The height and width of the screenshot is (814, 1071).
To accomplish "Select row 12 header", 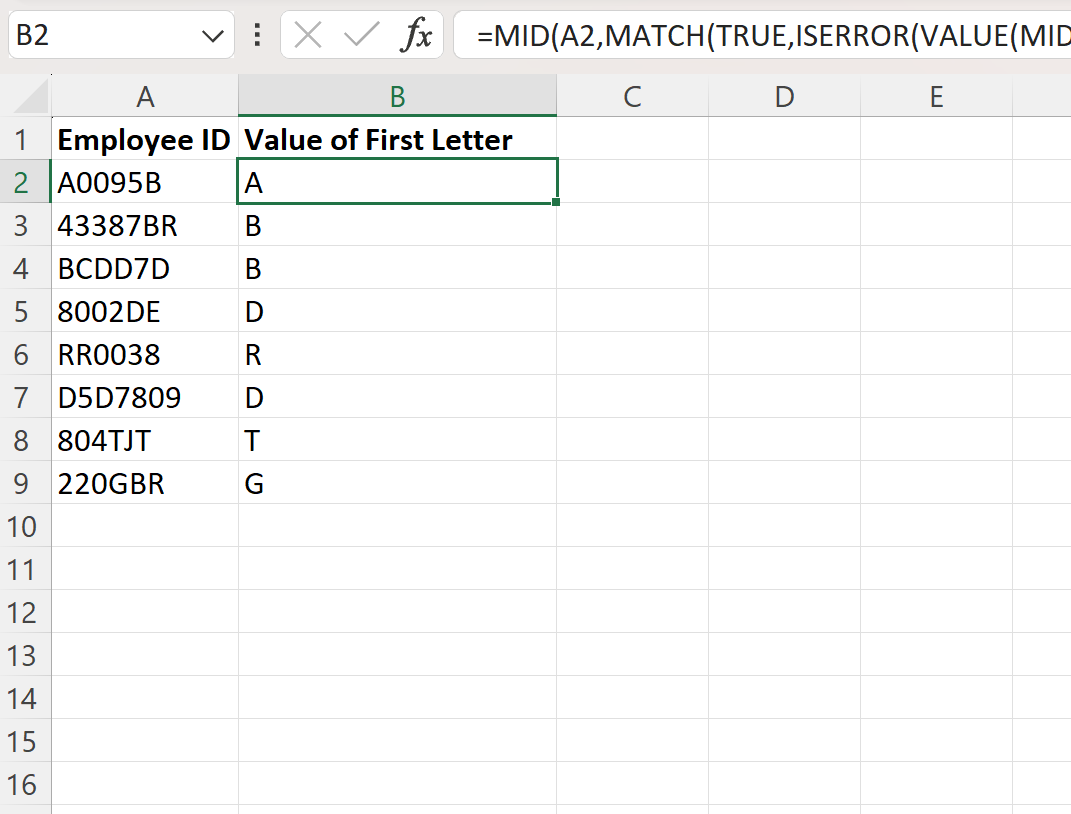I will coord(25,613).
